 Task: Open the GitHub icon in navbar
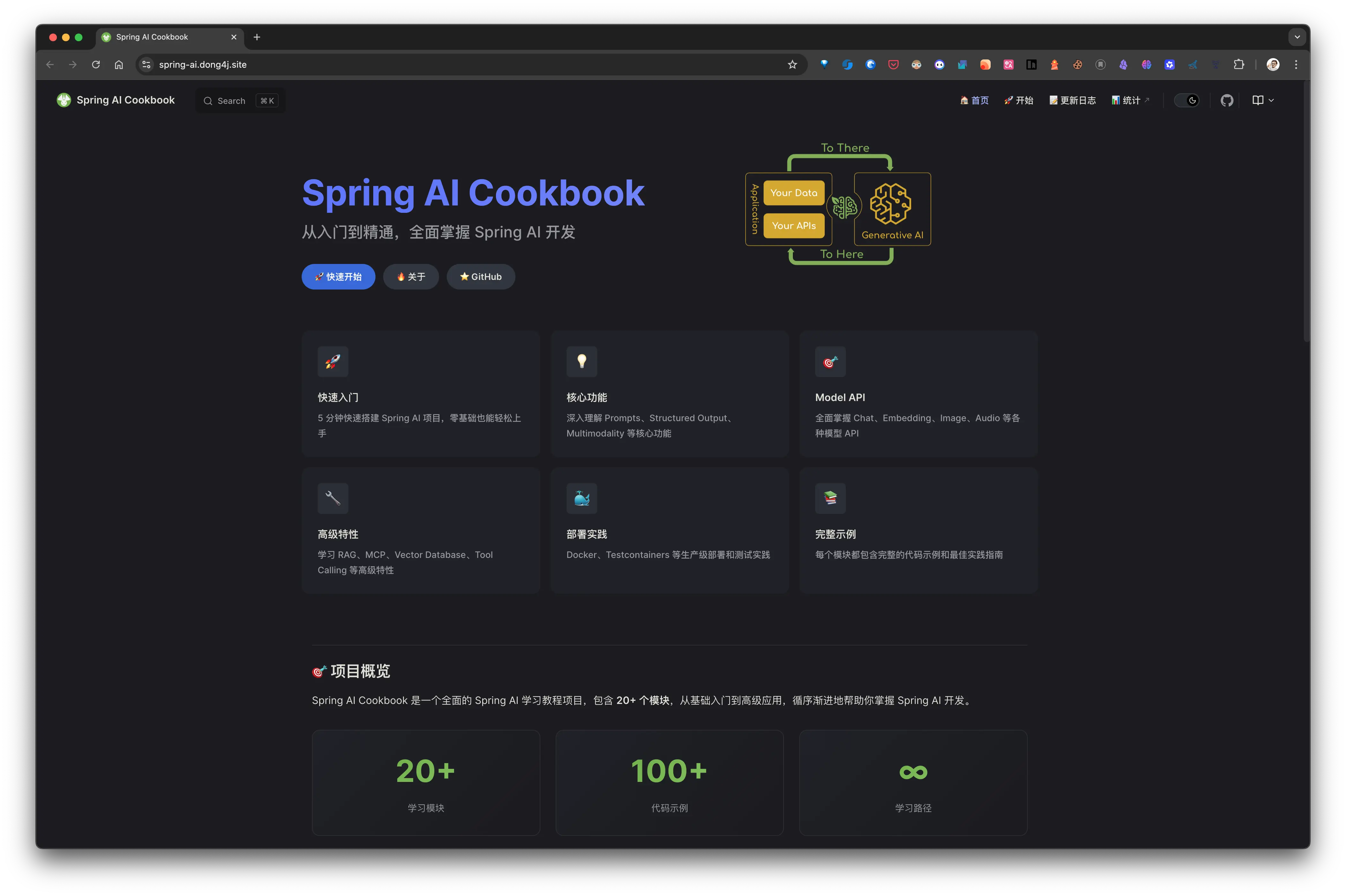pos(1226,101)
